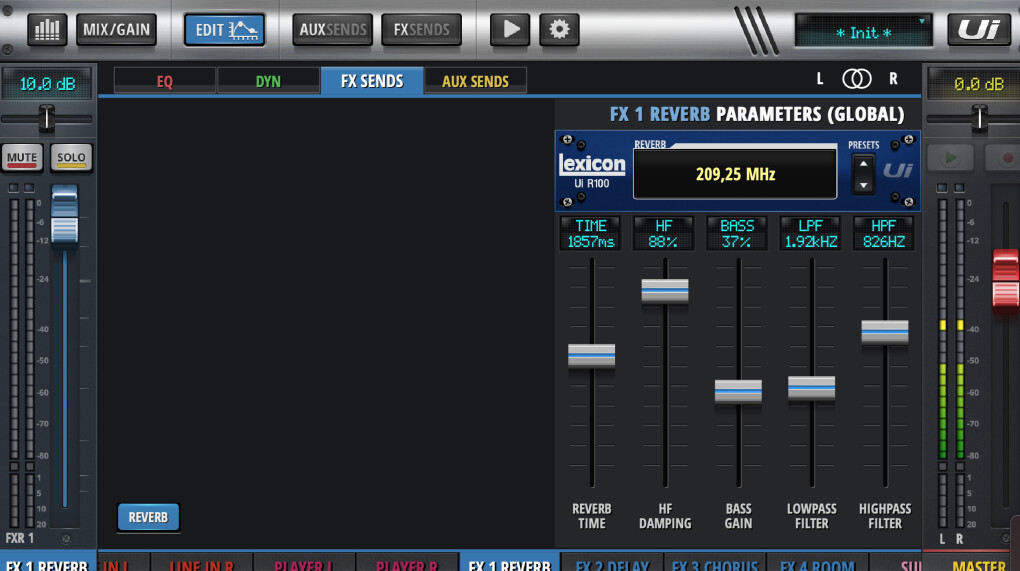The height and width of the screenshot is (571, 1020).
Task: Select the FX 3 CHORUS channel tab
Action: (x=715, y=563)
